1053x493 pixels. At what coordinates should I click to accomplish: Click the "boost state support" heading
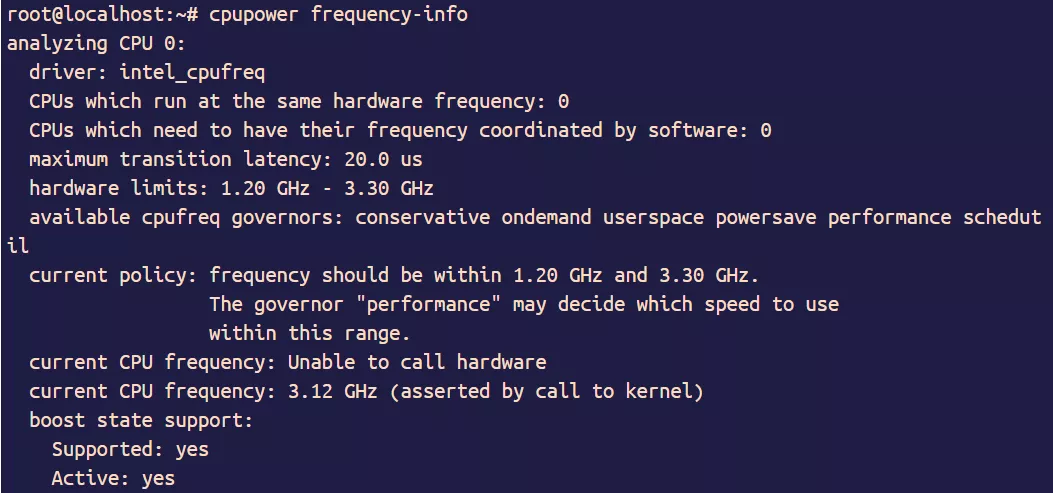click(141, 420)
